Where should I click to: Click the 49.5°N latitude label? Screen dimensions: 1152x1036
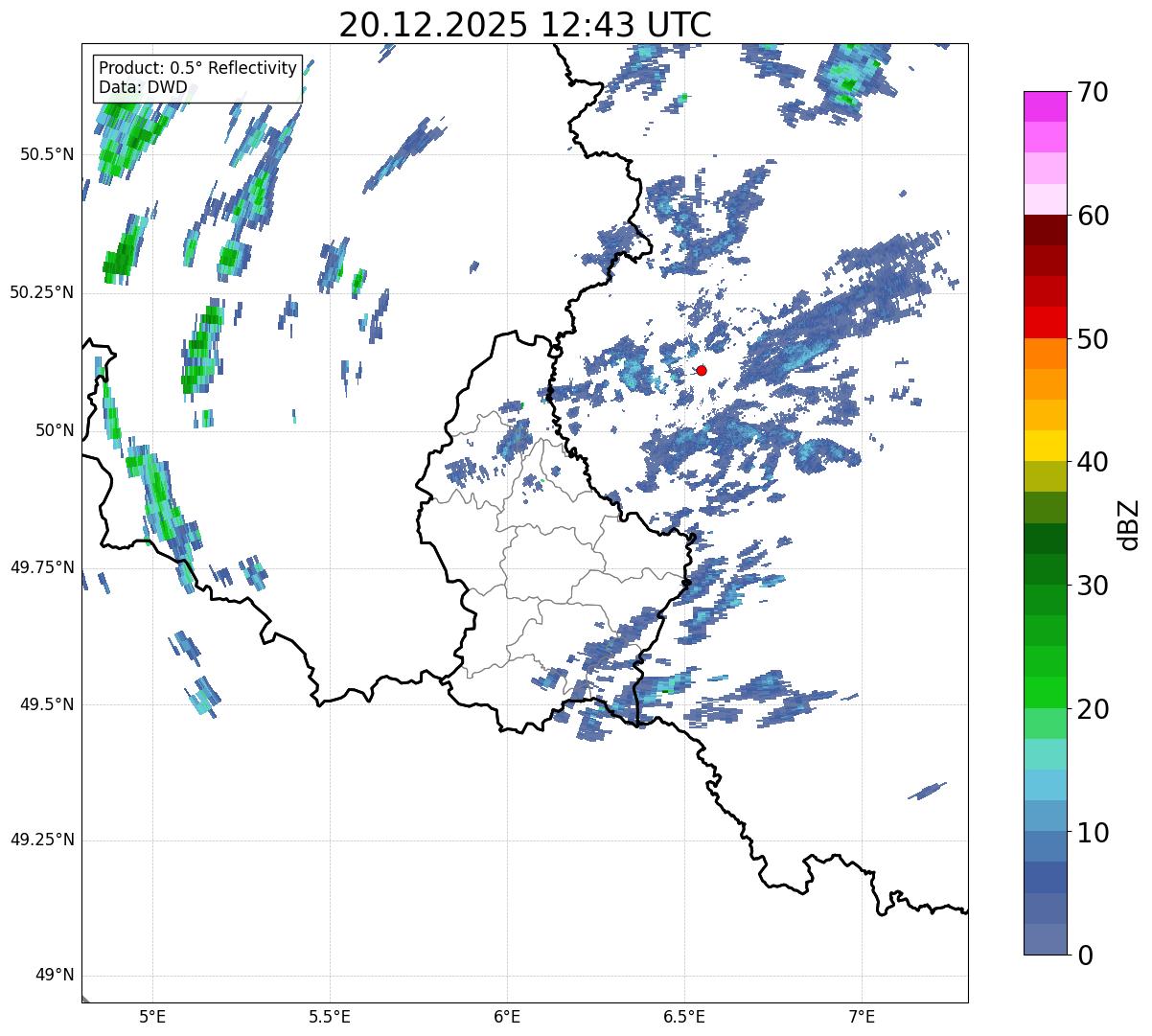point(46,704)
